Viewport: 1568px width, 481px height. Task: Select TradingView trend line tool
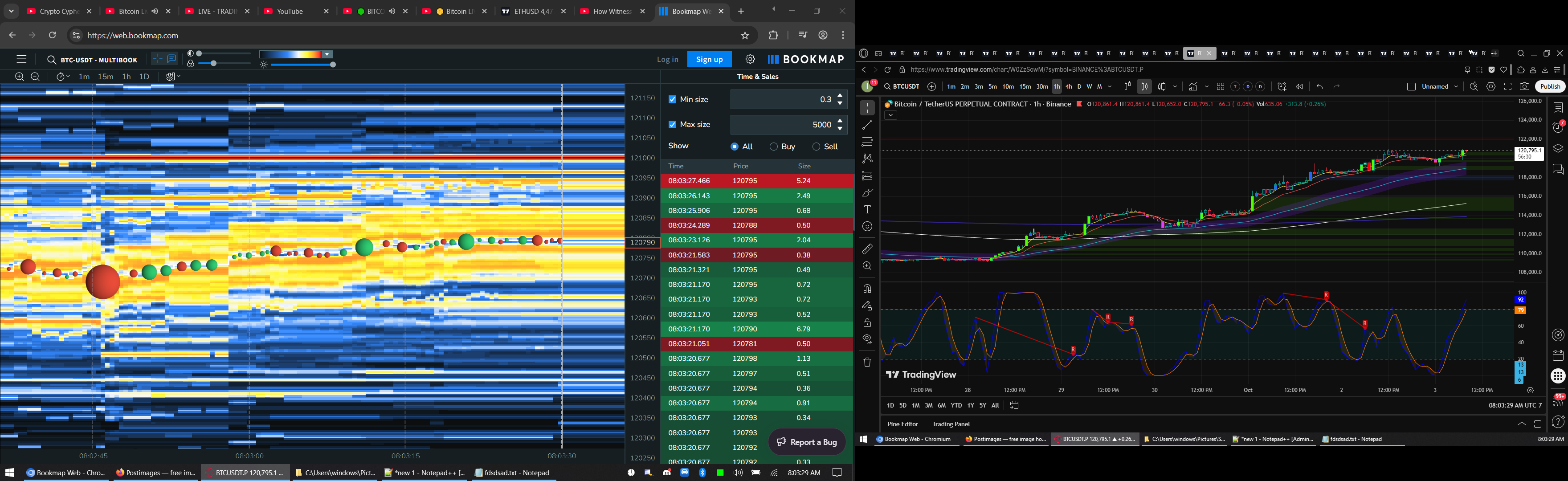coord(867,125)
